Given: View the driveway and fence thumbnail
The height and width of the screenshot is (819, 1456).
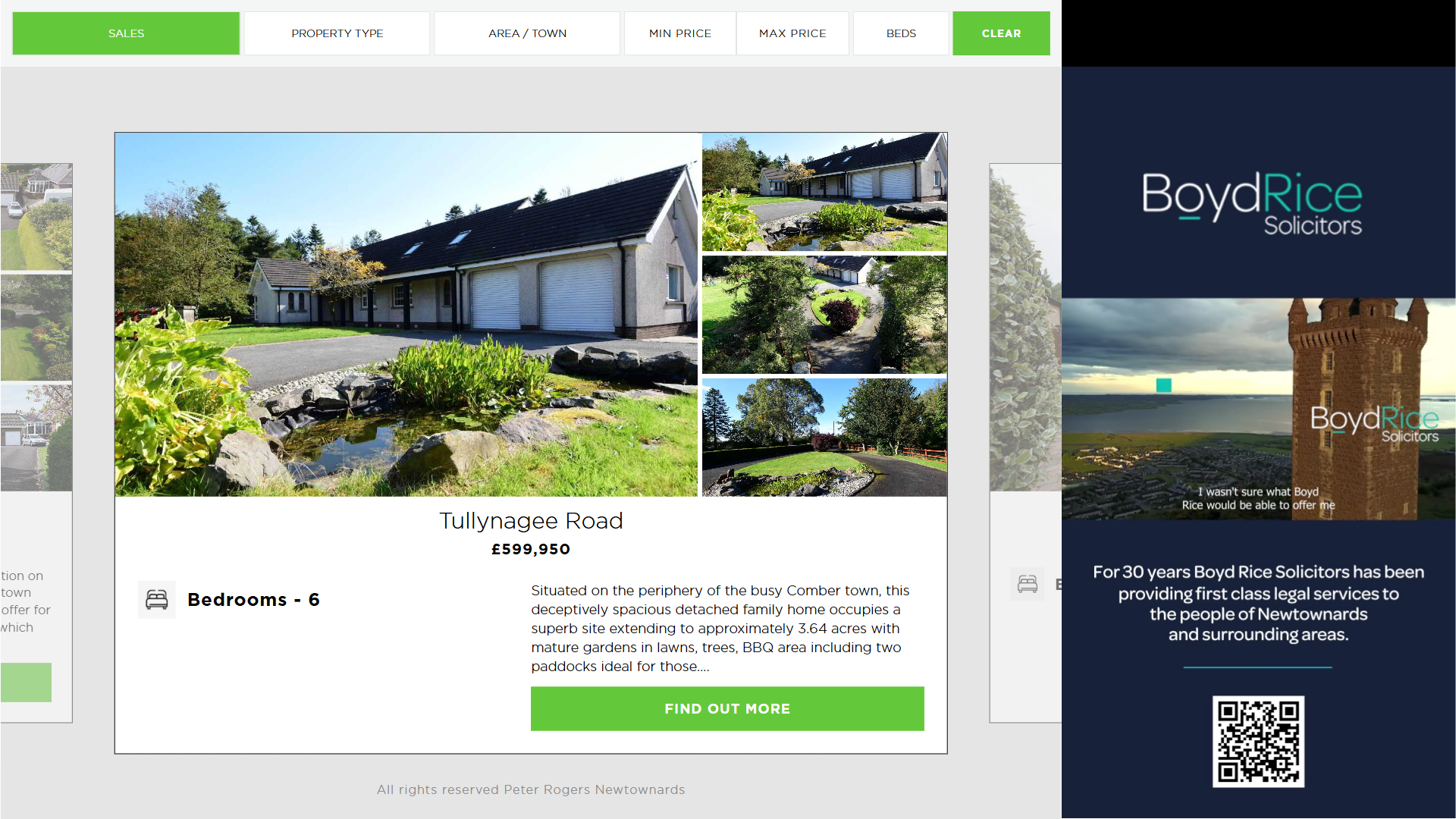Looking at the screenshot, I should point(824,438).
